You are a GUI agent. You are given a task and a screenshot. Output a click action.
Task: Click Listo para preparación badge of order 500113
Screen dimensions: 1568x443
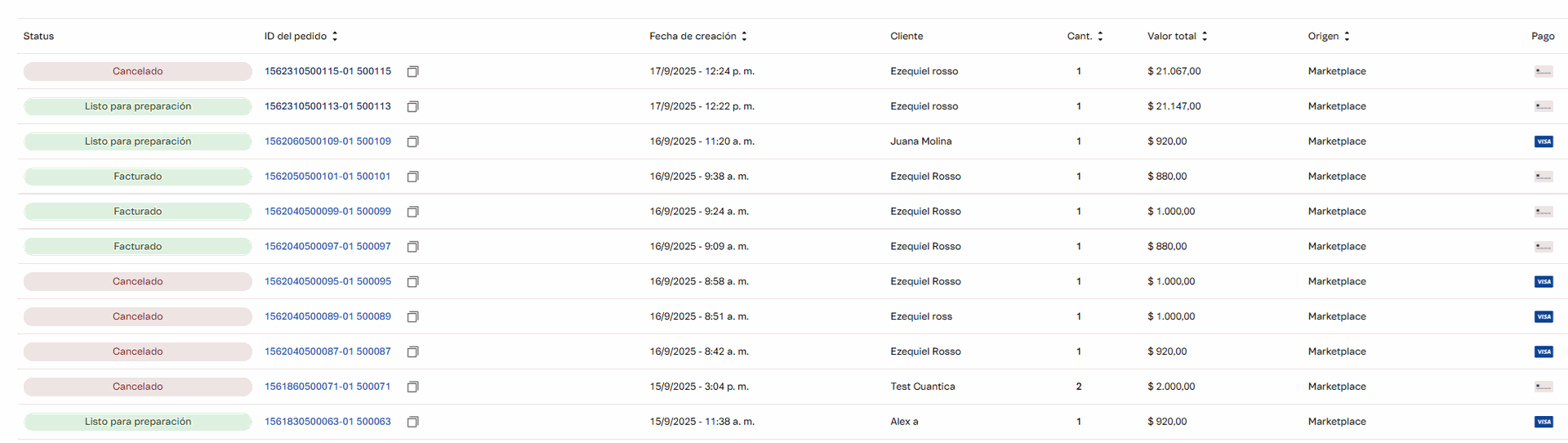137,106
